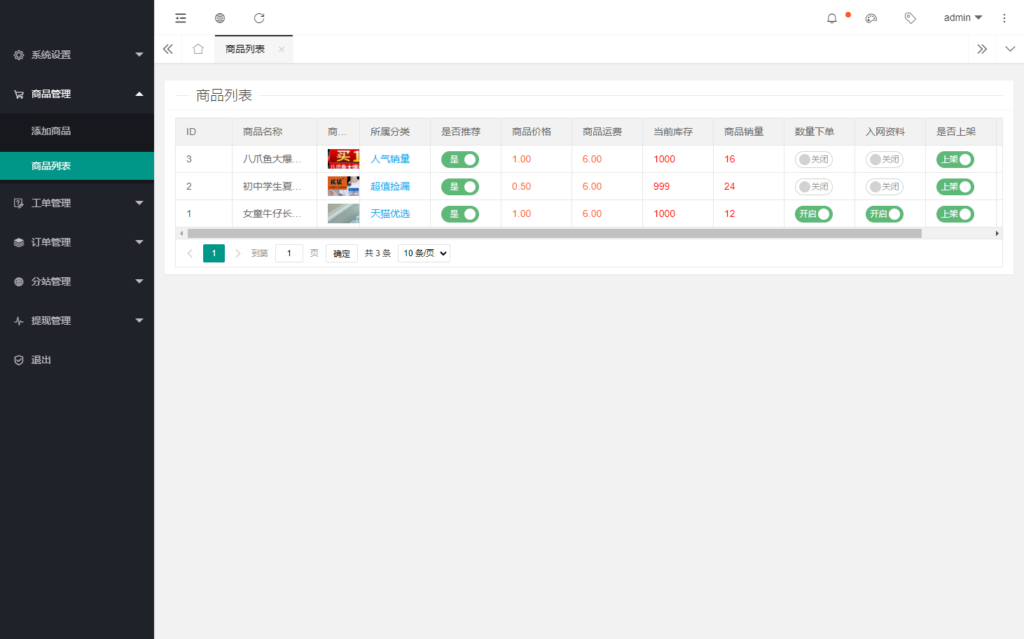Viewport: 1024px width, 639px height.
Task: Open product thumbnail for ID 2
Action: [344, 187]
